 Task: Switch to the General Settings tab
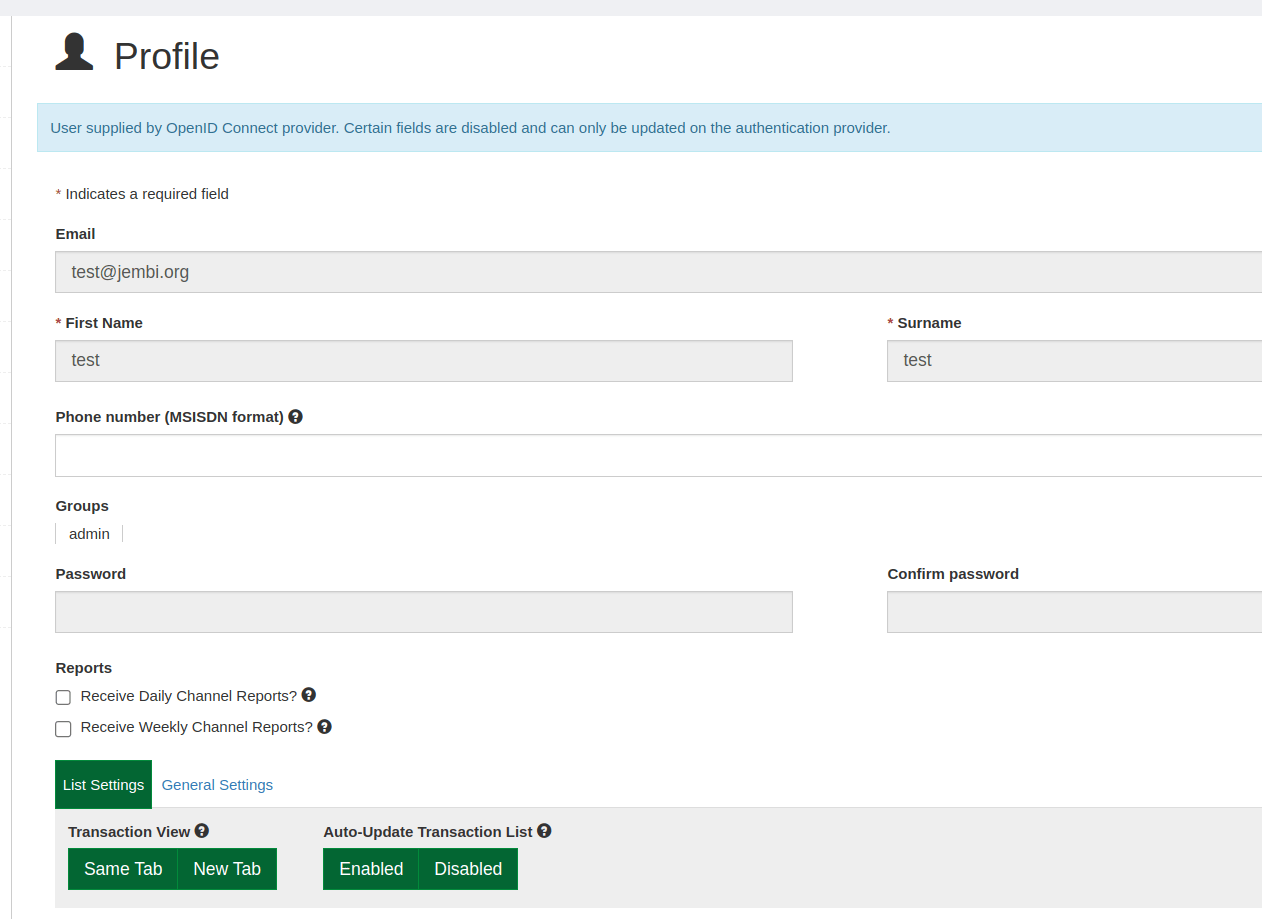pyautogui.click(x=217, y=784)
